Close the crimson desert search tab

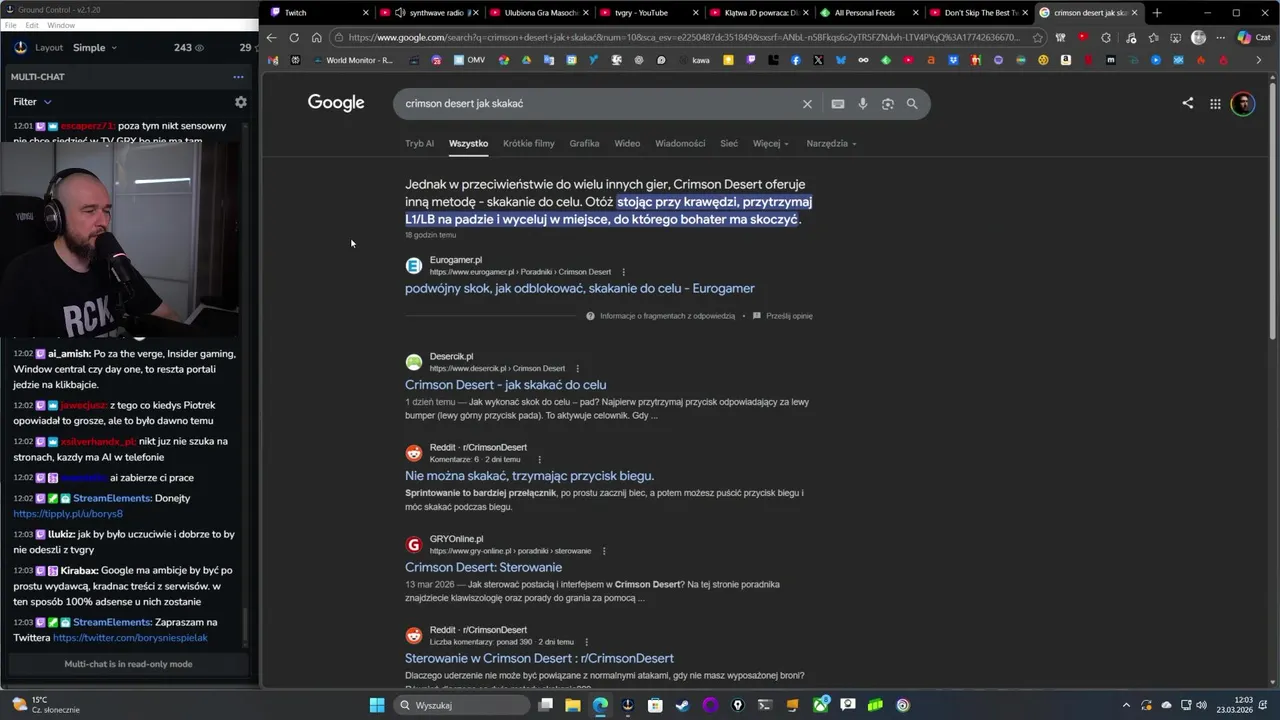coord(1134,13)
